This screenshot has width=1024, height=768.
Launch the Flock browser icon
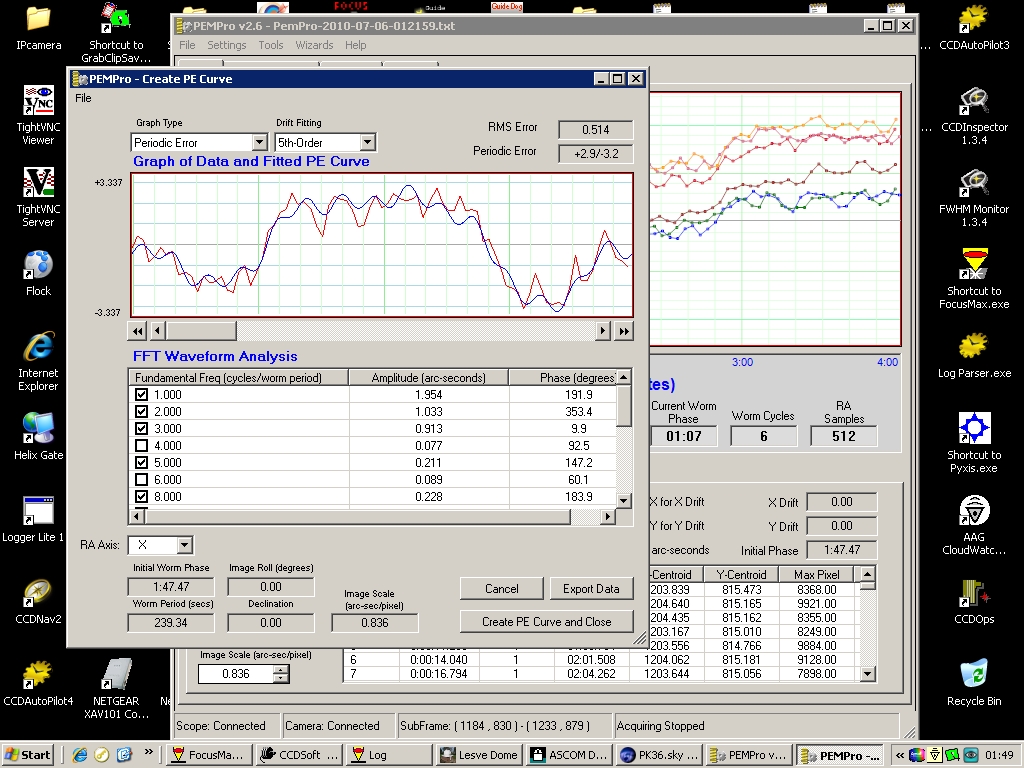click(38, 264)
